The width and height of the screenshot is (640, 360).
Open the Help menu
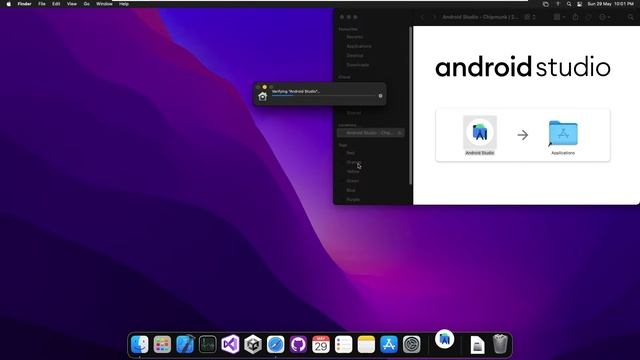124,4
